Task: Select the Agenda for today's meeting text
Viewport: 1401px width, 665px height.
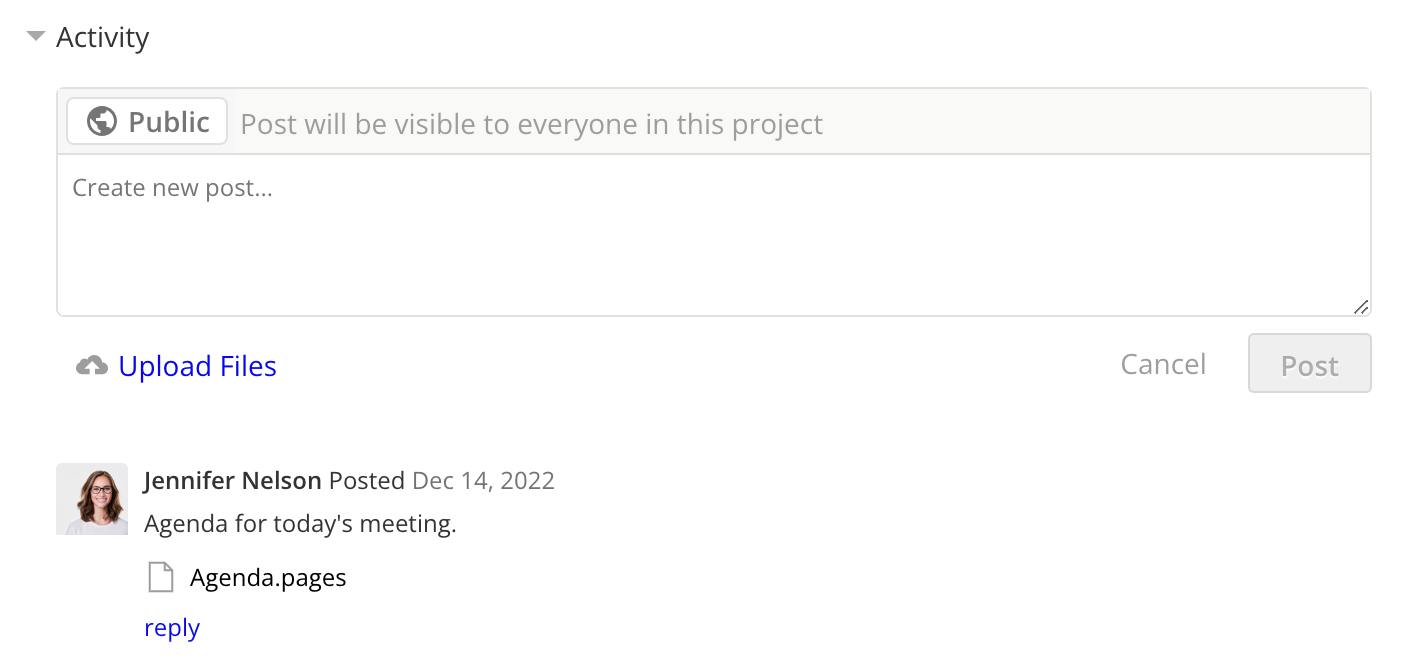Action: click(300, 524)
